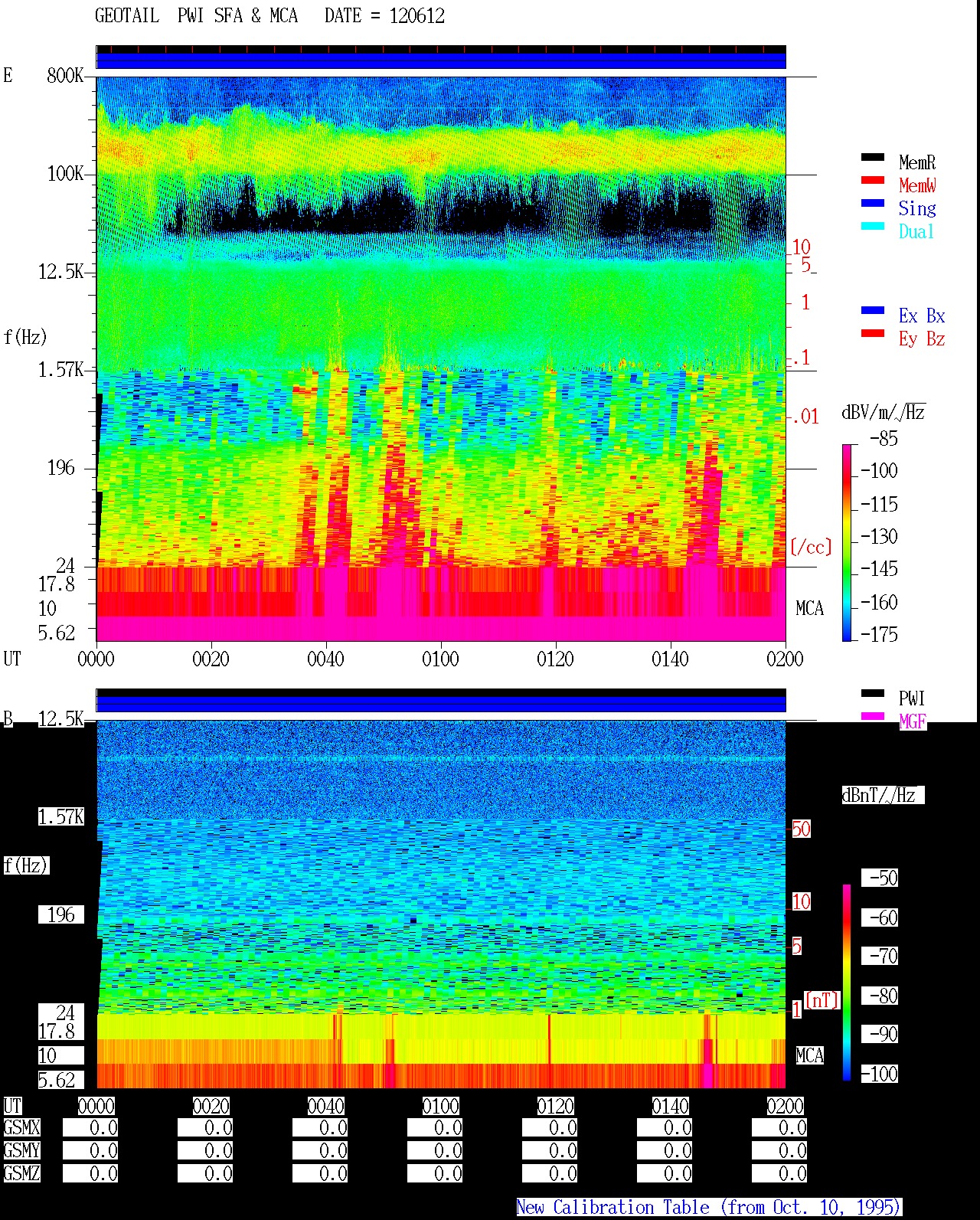980x1220 pixels.
Task: Click the 196 label on the B panel
Action: 61,915
